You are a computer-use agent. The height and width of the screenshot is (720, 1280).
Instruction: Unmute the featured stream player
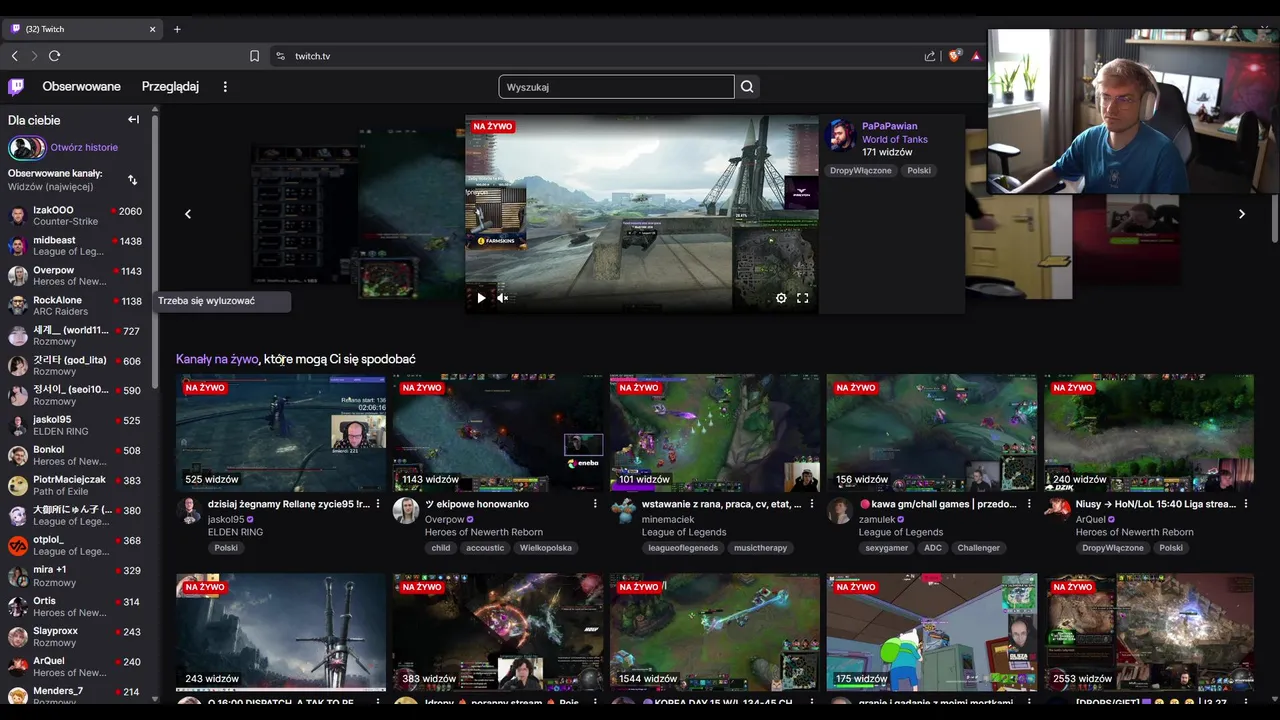503,298
